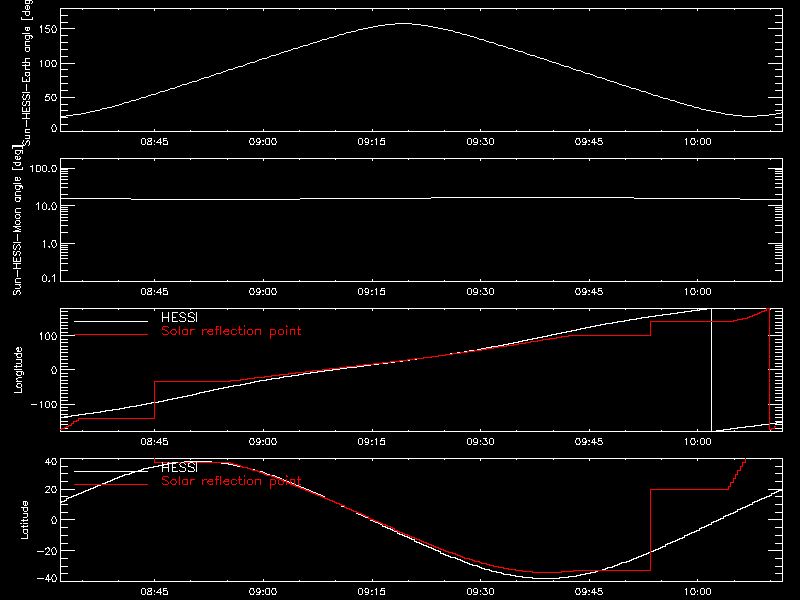Click the 20 tick on the Latitude plot
The height and width of the screenshot is (600, 800).
[52, 490]
